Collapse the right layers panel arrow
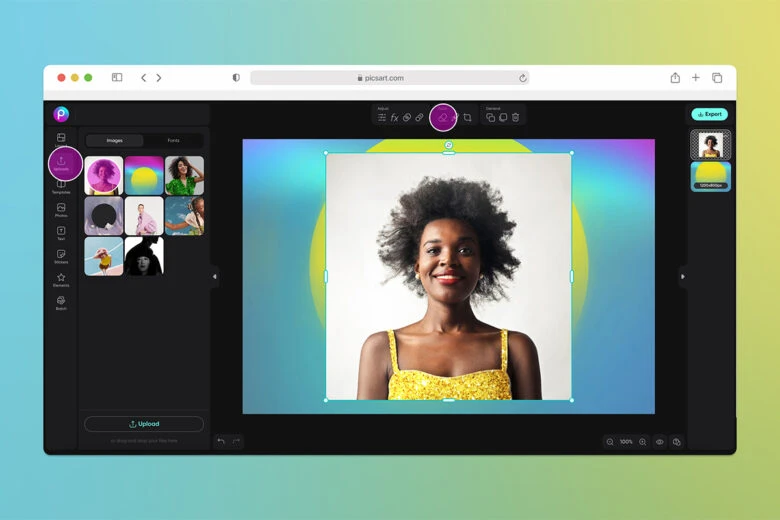This screenshot has width=780, height=520. click(x=683, y=276)
